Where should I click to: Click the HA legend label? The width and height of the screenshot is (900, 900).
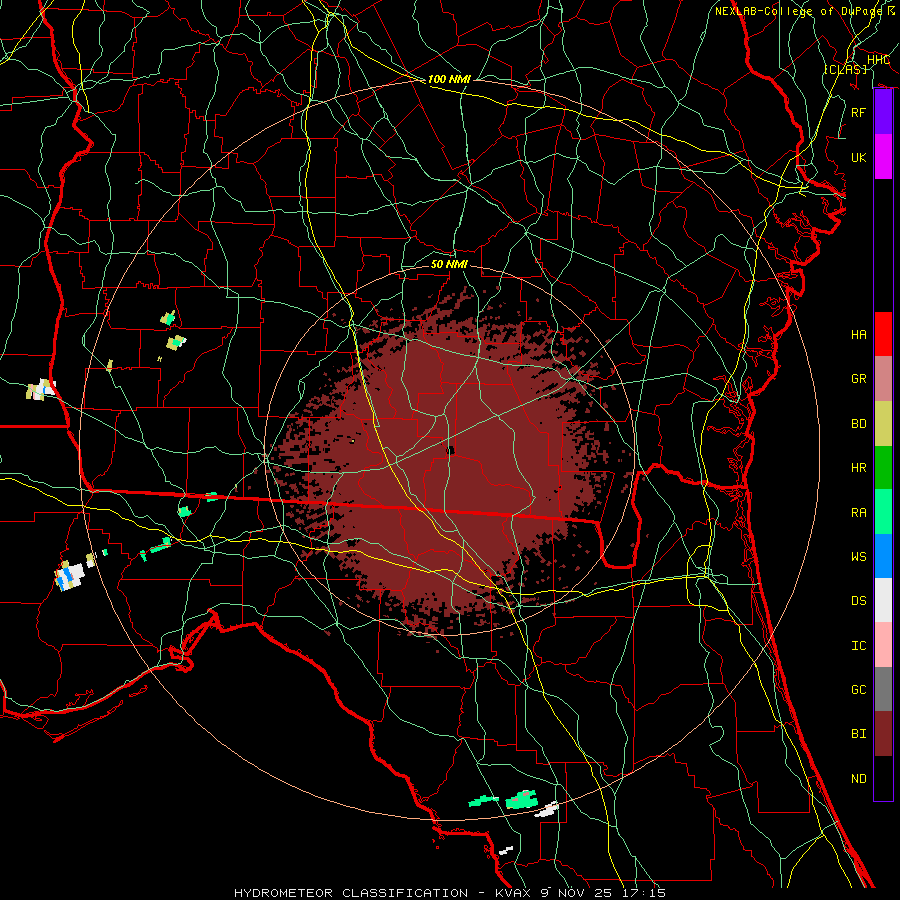pyautogui.click(x=858, y=334)
